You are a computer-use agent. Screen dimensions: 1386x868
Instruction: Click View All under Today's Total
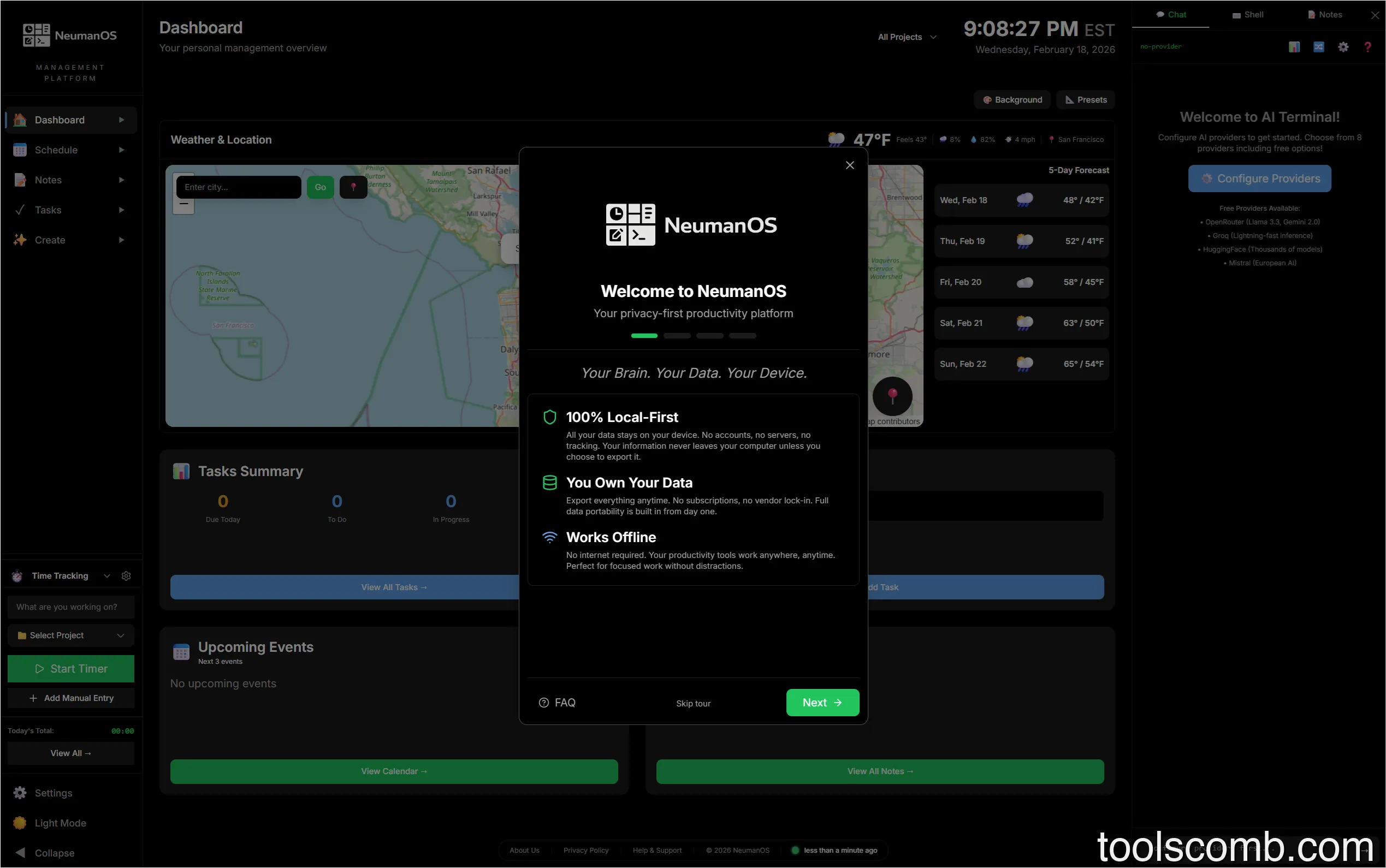(x=70, y=753)
